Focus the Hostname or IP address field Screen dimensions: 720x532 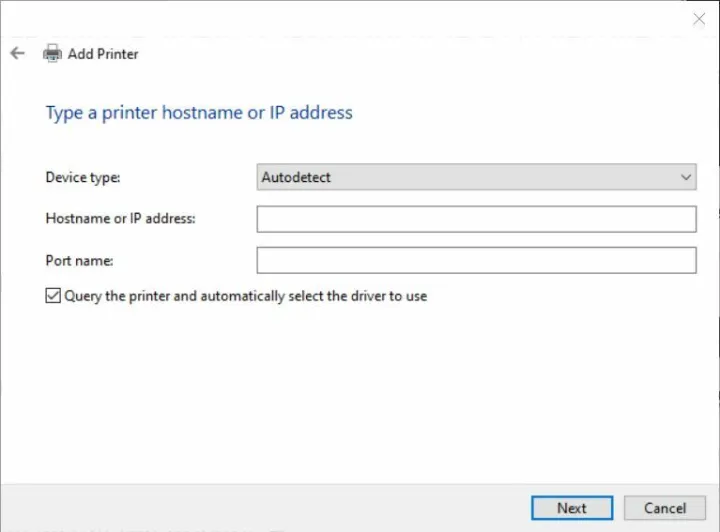coord(476,219)
